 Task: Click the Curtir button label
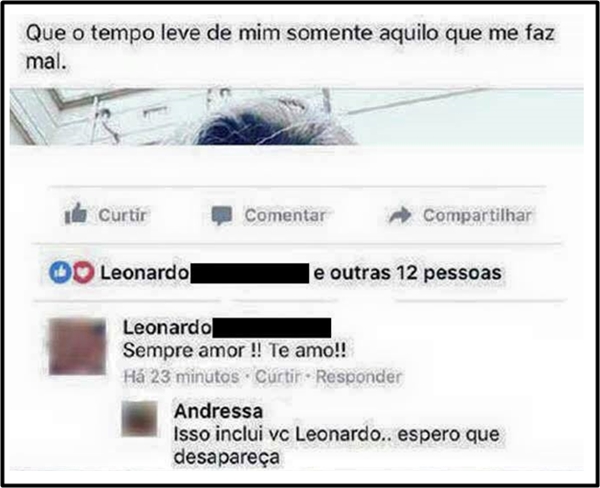coord(122,215)
